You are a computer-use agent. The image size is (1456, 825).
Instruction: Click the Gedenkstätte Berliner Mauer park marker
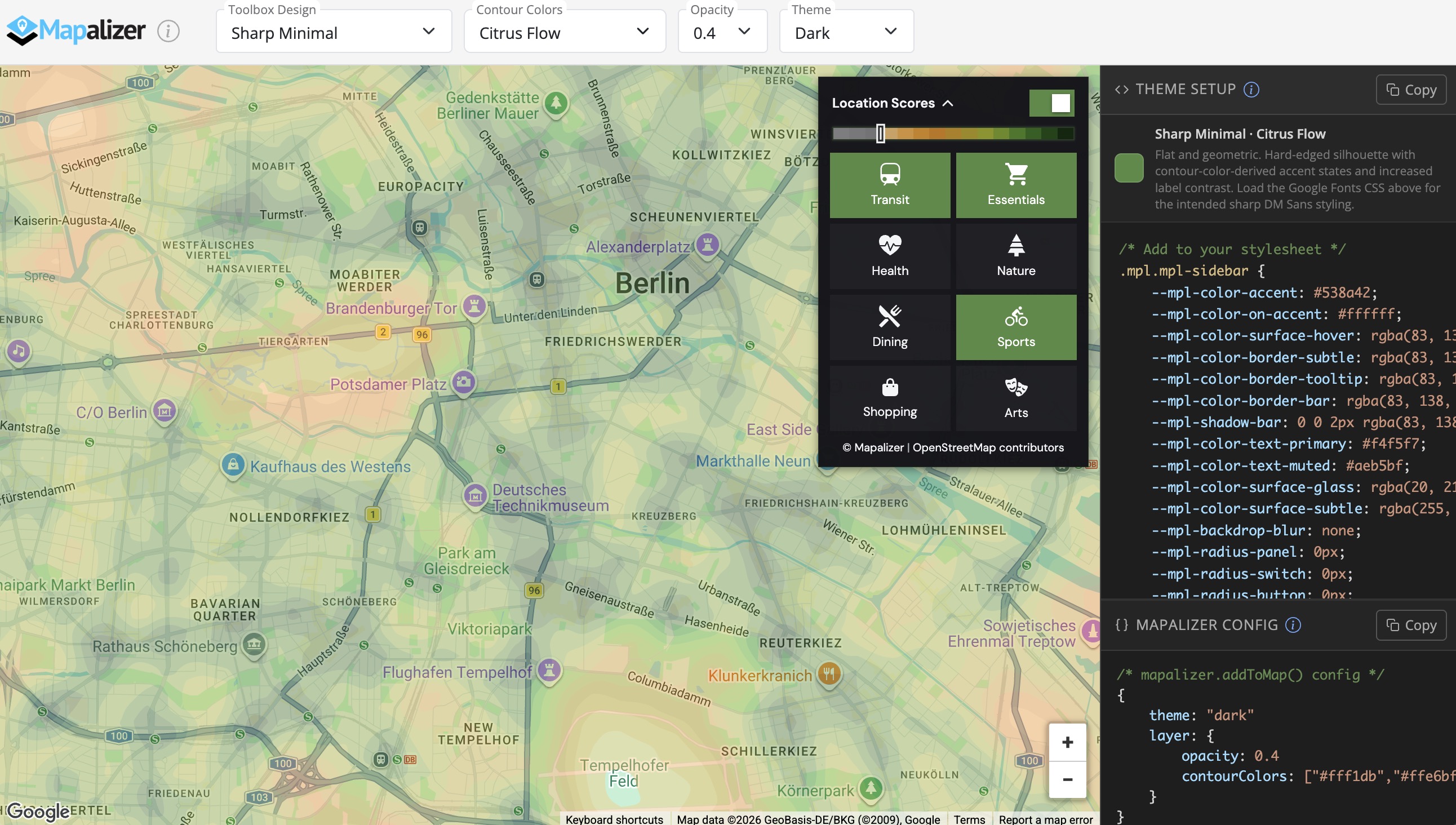[556, 104]
